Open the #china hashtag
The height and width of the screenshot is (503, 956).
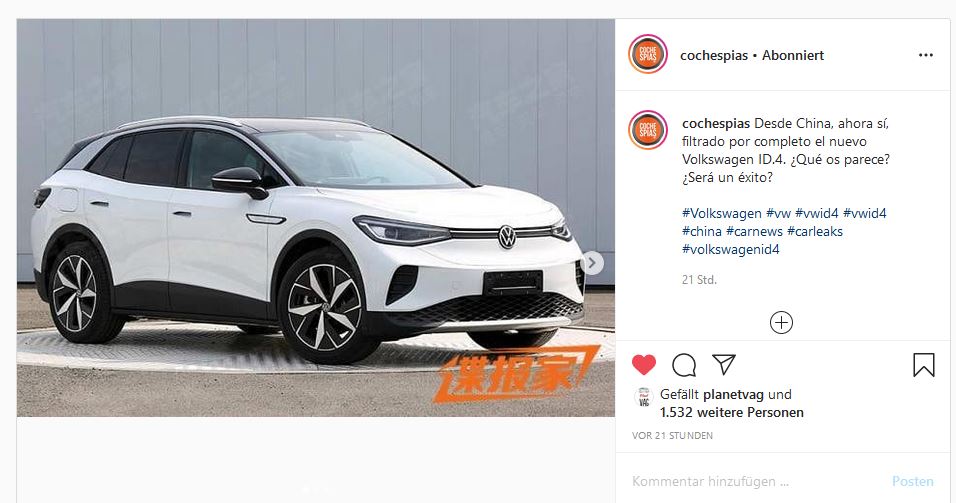702,232
